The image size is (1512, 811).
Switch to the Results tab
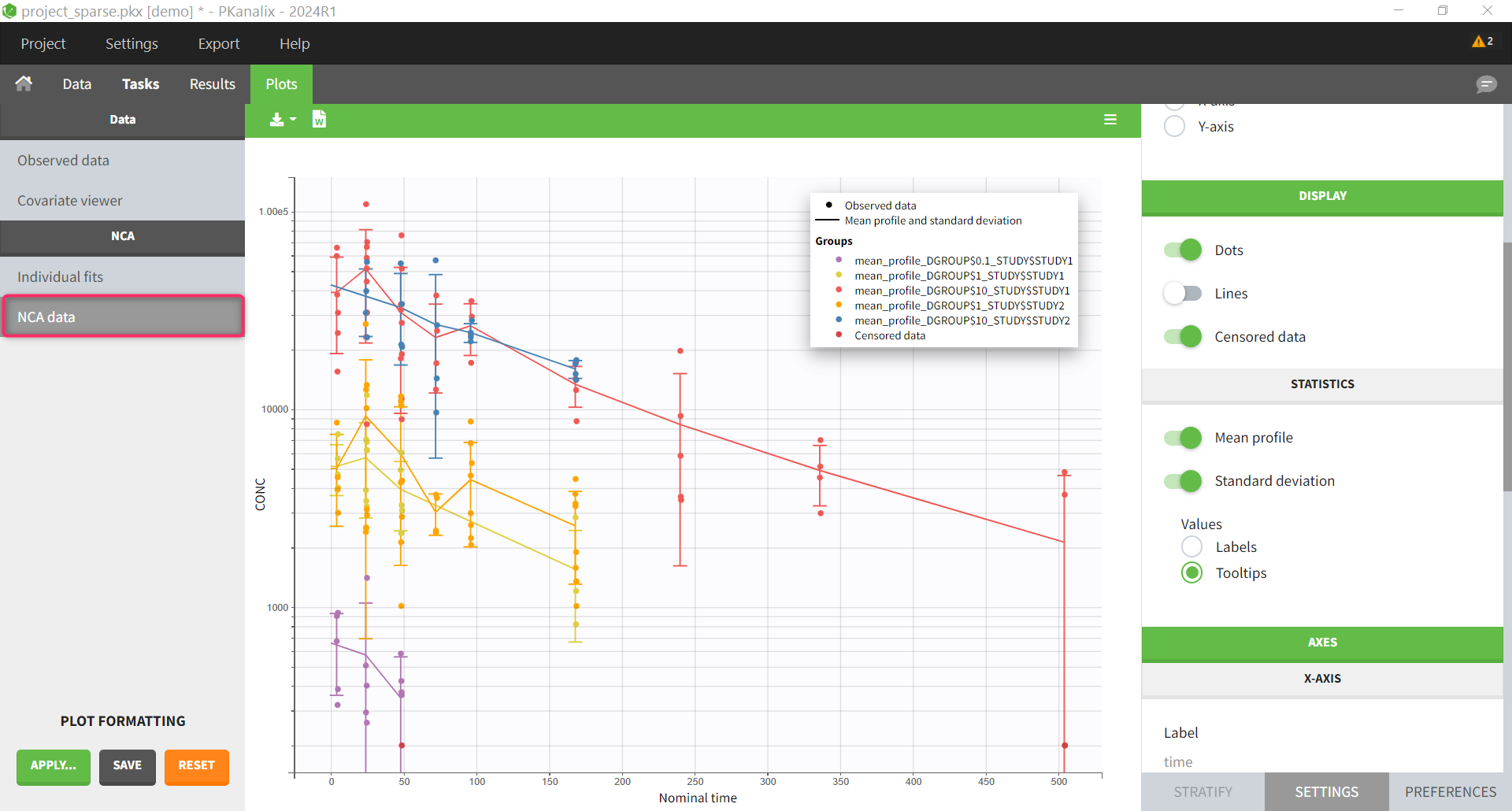coord(212,84)
